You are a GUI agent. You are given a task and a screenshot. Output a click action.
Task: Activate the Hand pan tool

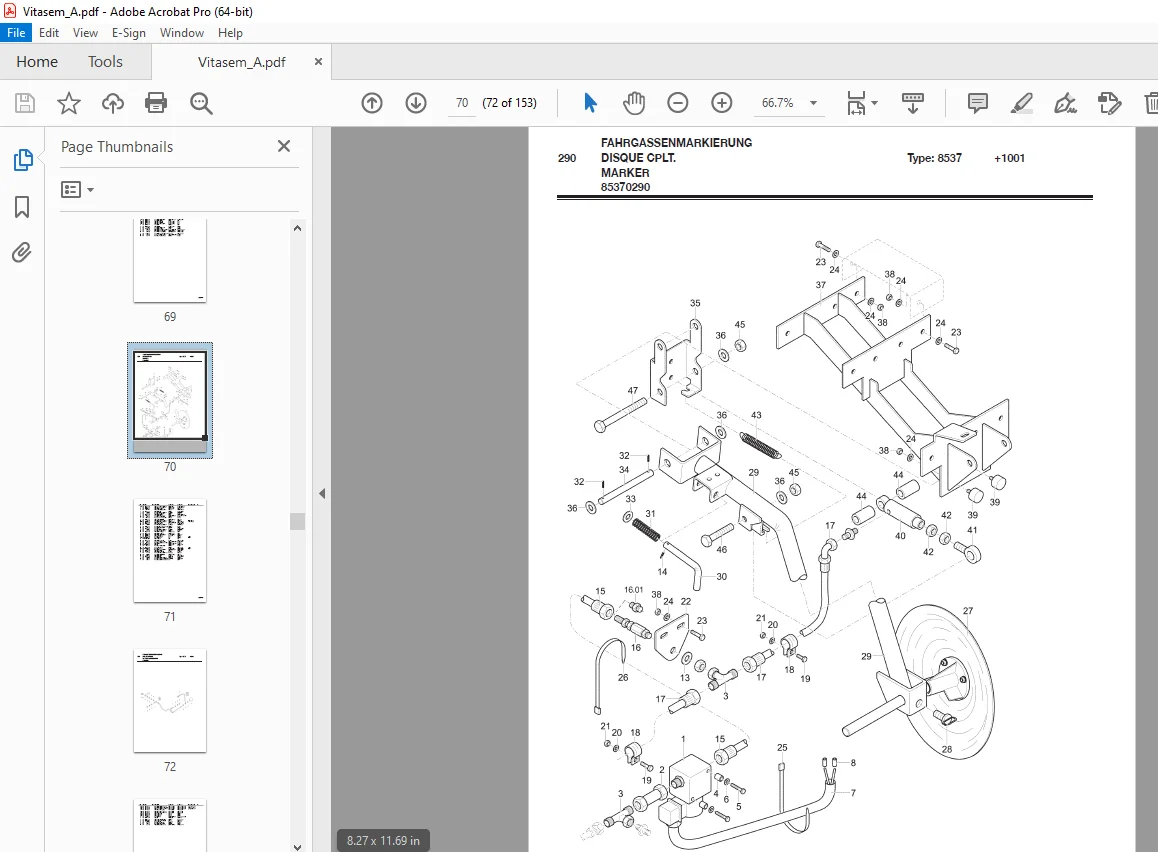tap(634, 103)
